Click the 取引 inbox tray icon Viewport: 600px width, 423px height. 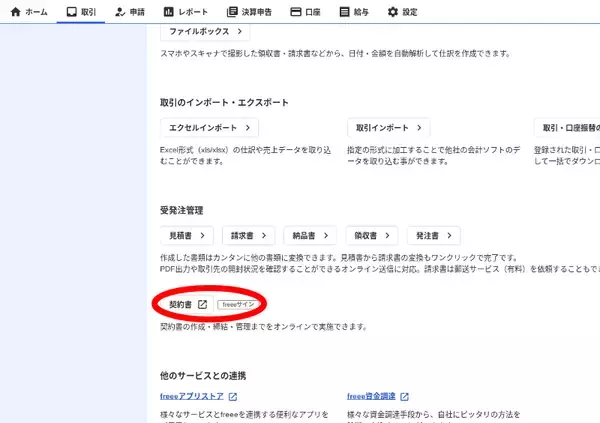coord(71,12)
